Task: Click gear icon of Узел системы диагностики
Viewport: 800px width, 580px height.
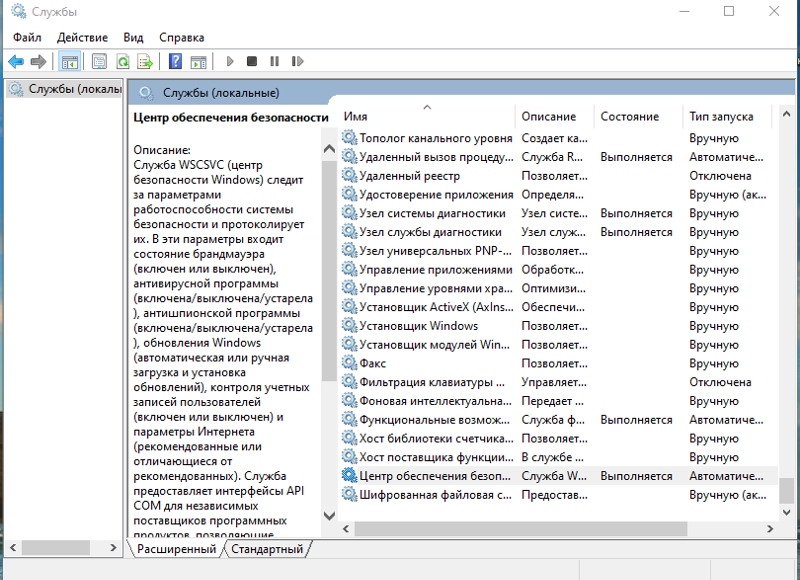Action: 349,213
